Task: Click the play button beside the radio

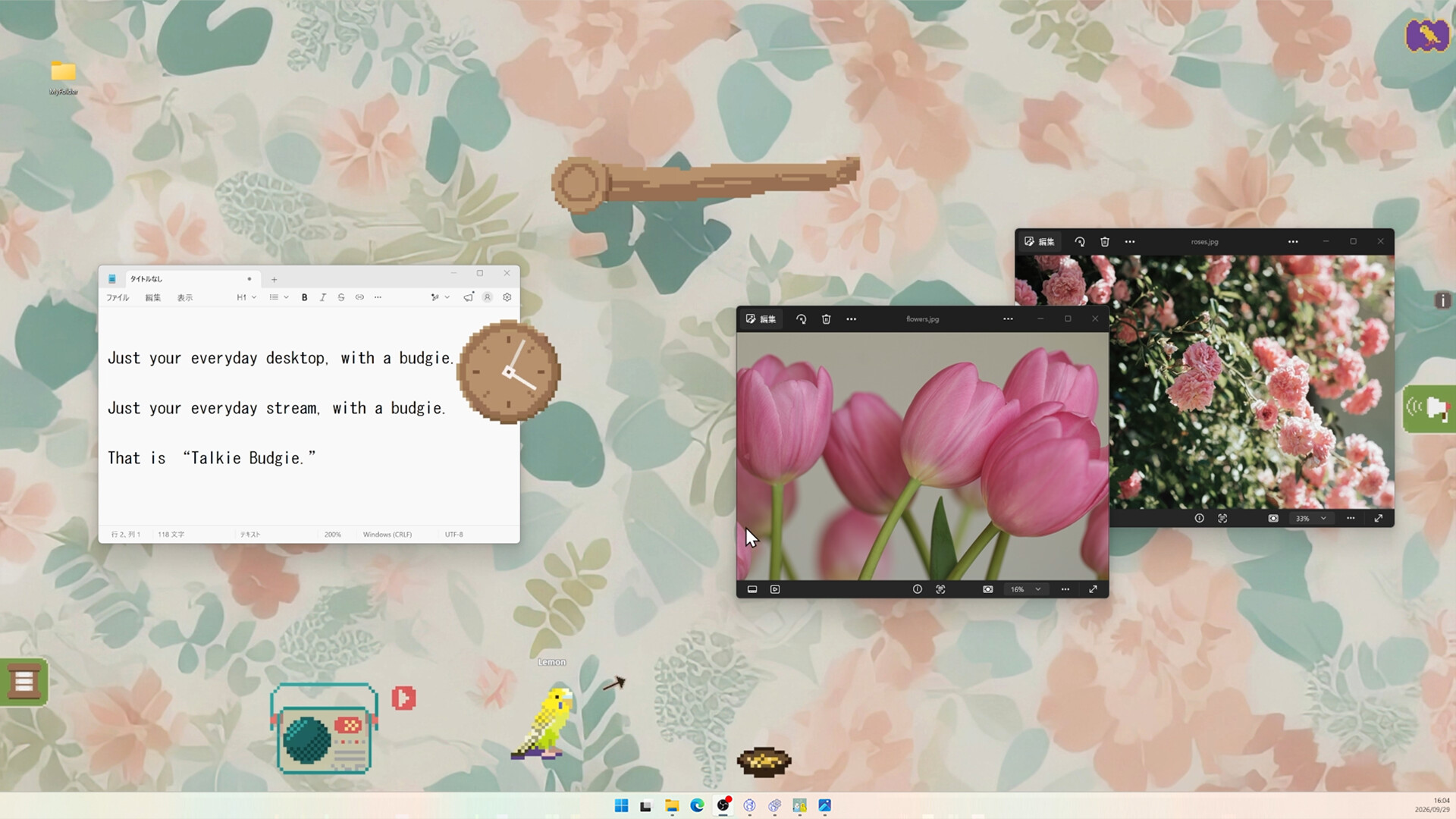Action: [404, 698]
